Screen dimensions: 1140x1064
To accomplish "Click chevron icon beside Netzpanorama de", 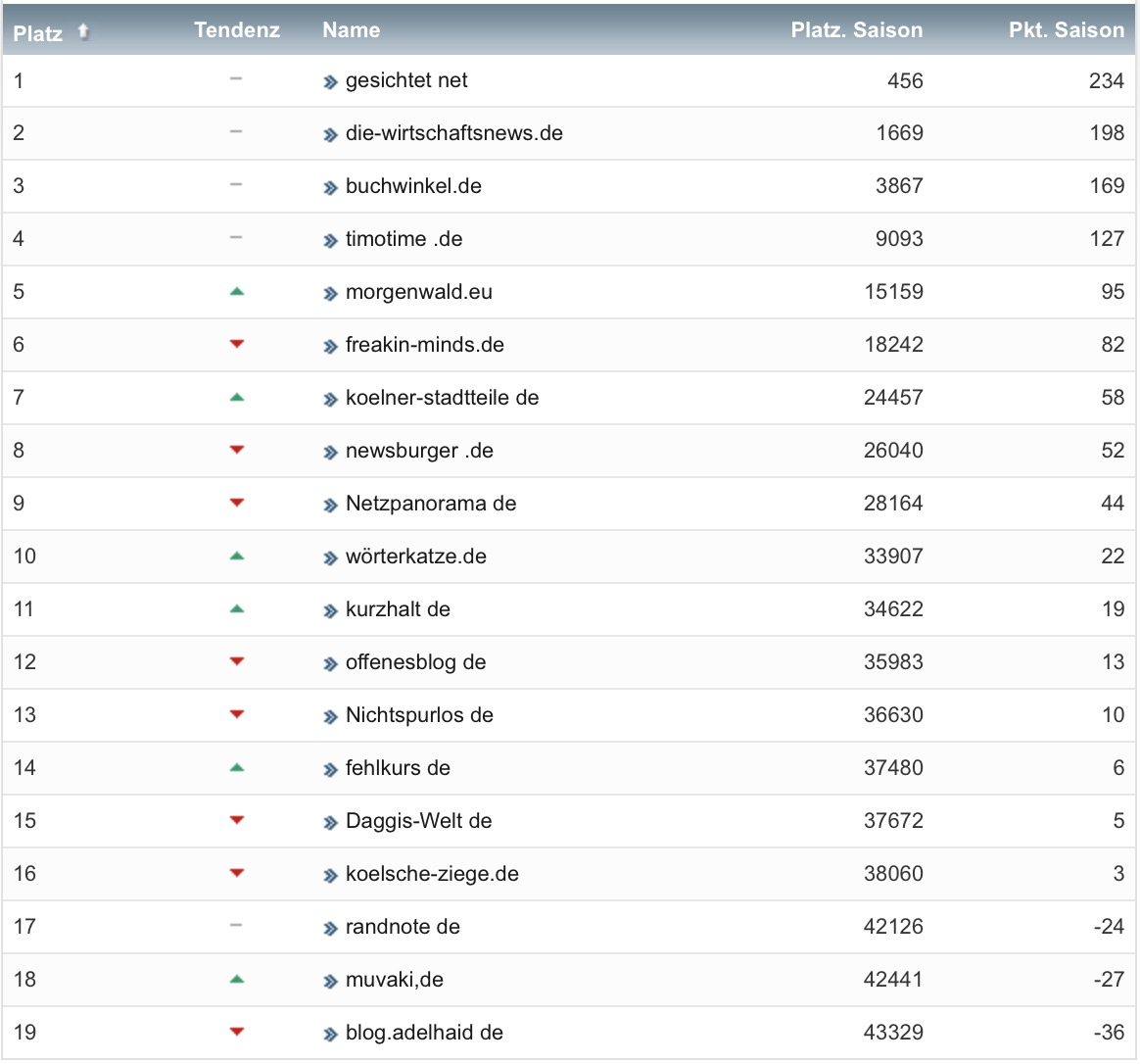I will tap(331, 506).
